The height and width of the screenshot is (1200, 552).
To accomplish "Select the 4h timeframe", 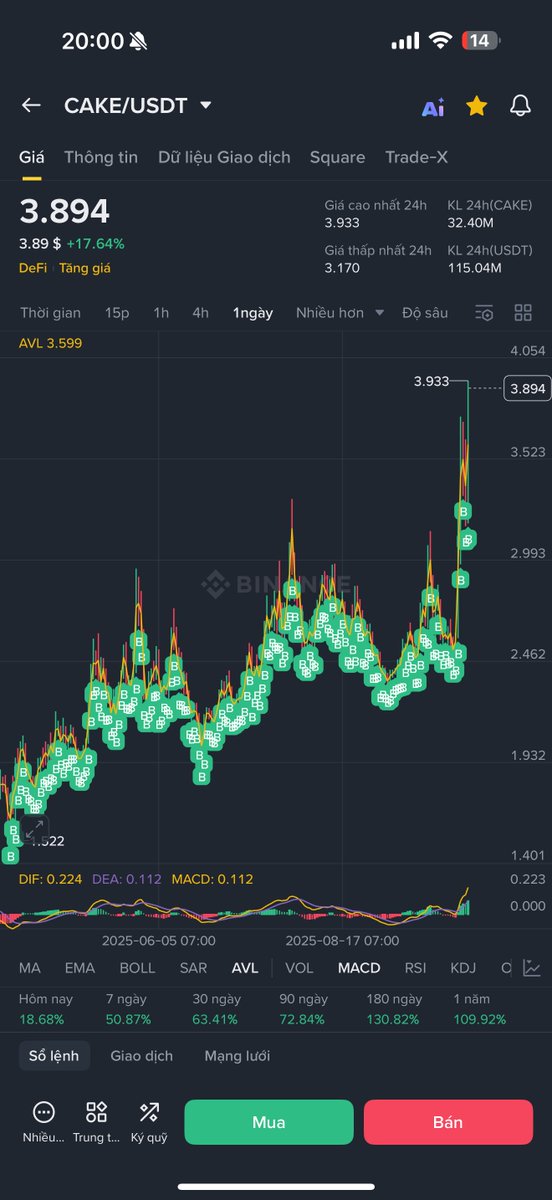I will click(201, 313).
